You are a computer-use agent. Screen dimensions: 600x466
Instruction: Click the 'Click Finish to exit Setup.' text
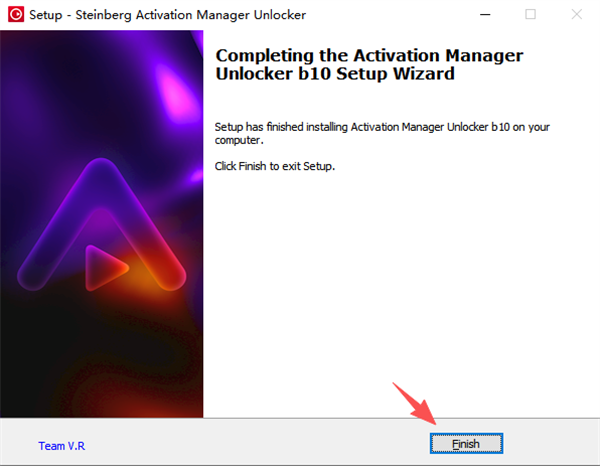(x=275, y=166)
